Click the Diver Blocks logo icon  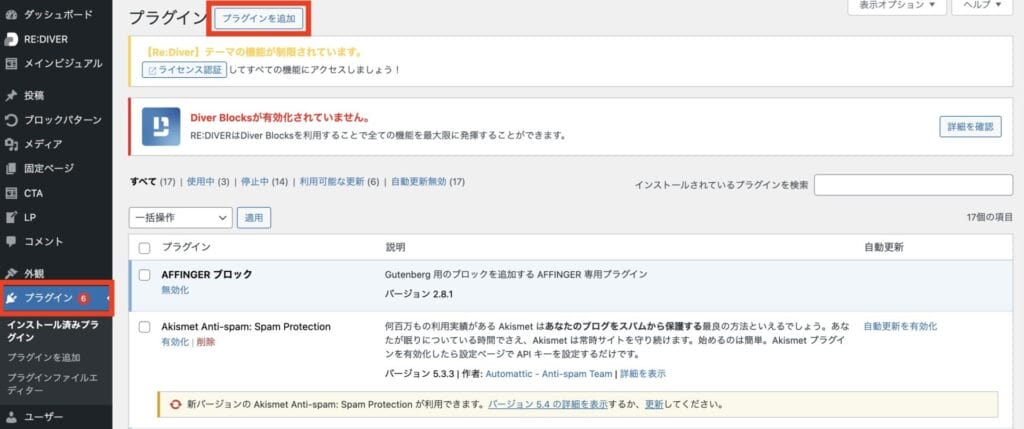(161, 127)
